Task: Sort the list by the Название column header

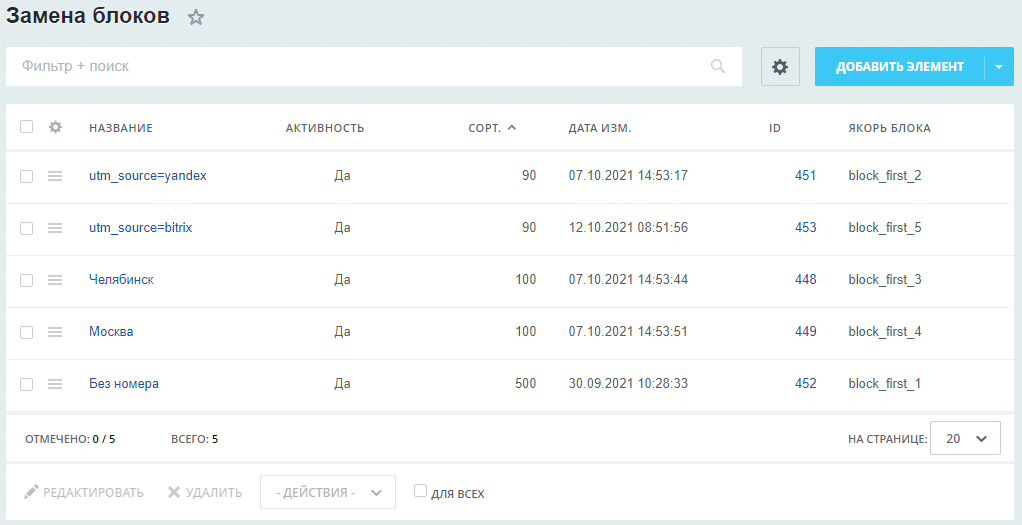Action: coord(120,128)
